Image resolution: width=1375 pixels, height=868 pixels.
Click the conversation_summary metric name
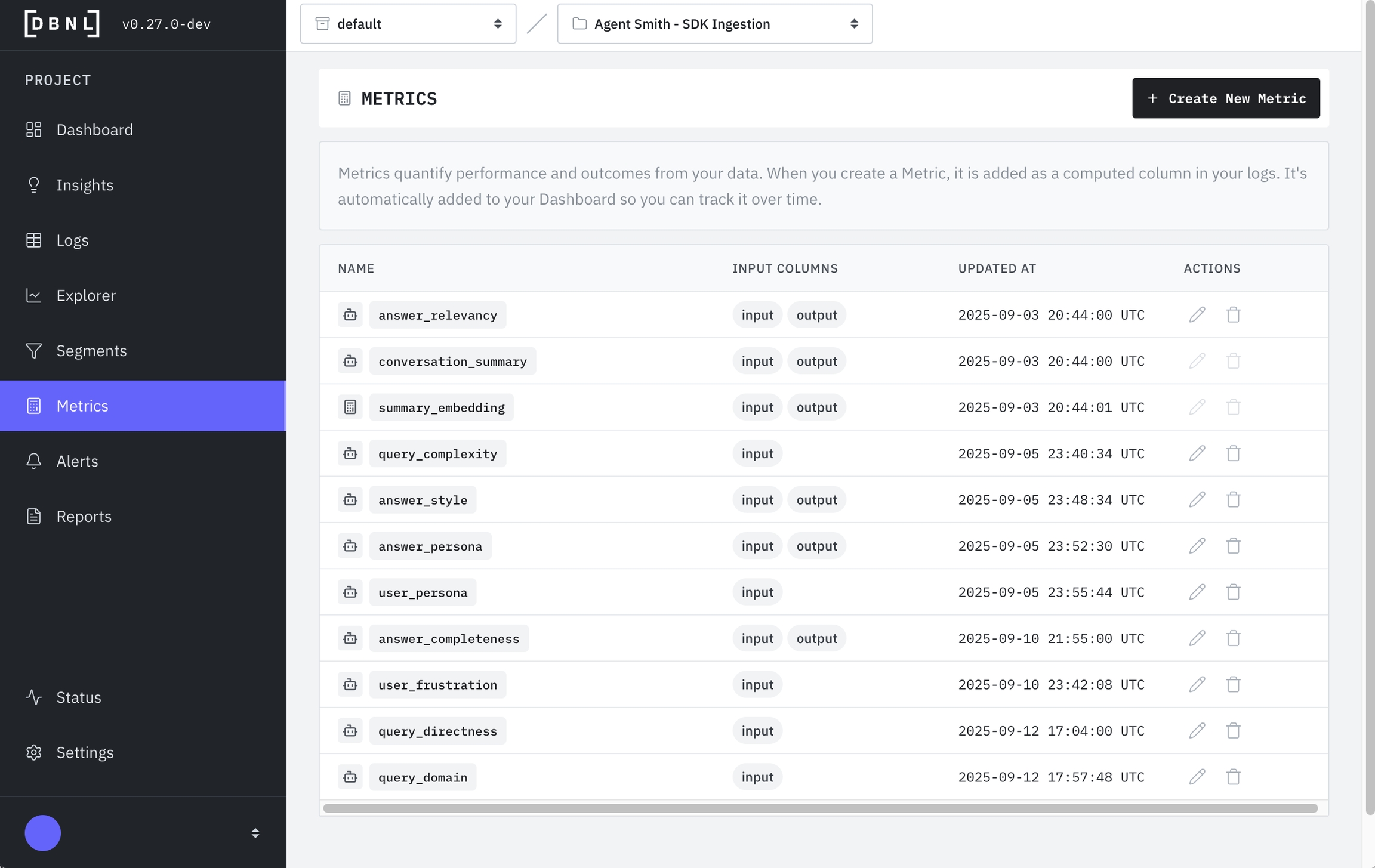[x=452, y=361]
